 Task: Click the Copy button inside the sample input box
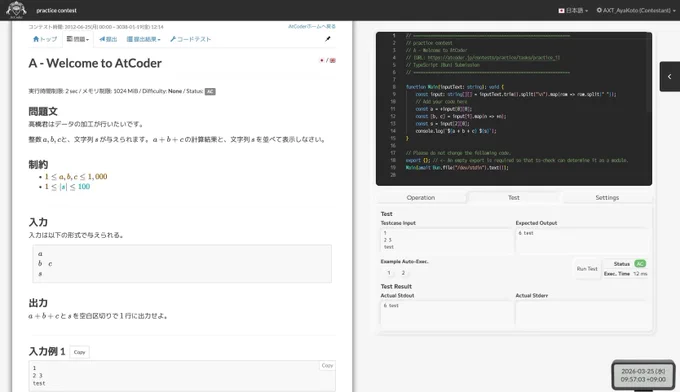[x=327, y=366]
